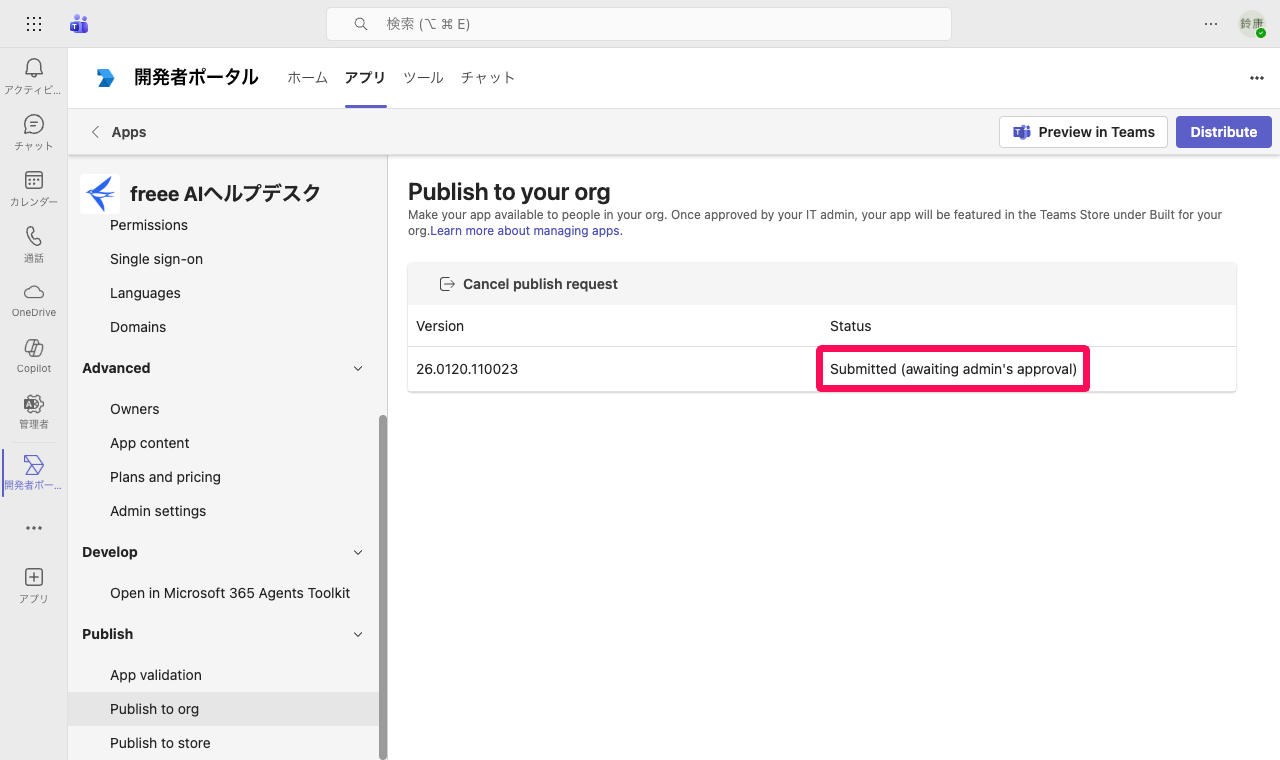Click the Submitted awaiting approval status
The height and width of the screenshot is (760, 1280).
point(953,369)
